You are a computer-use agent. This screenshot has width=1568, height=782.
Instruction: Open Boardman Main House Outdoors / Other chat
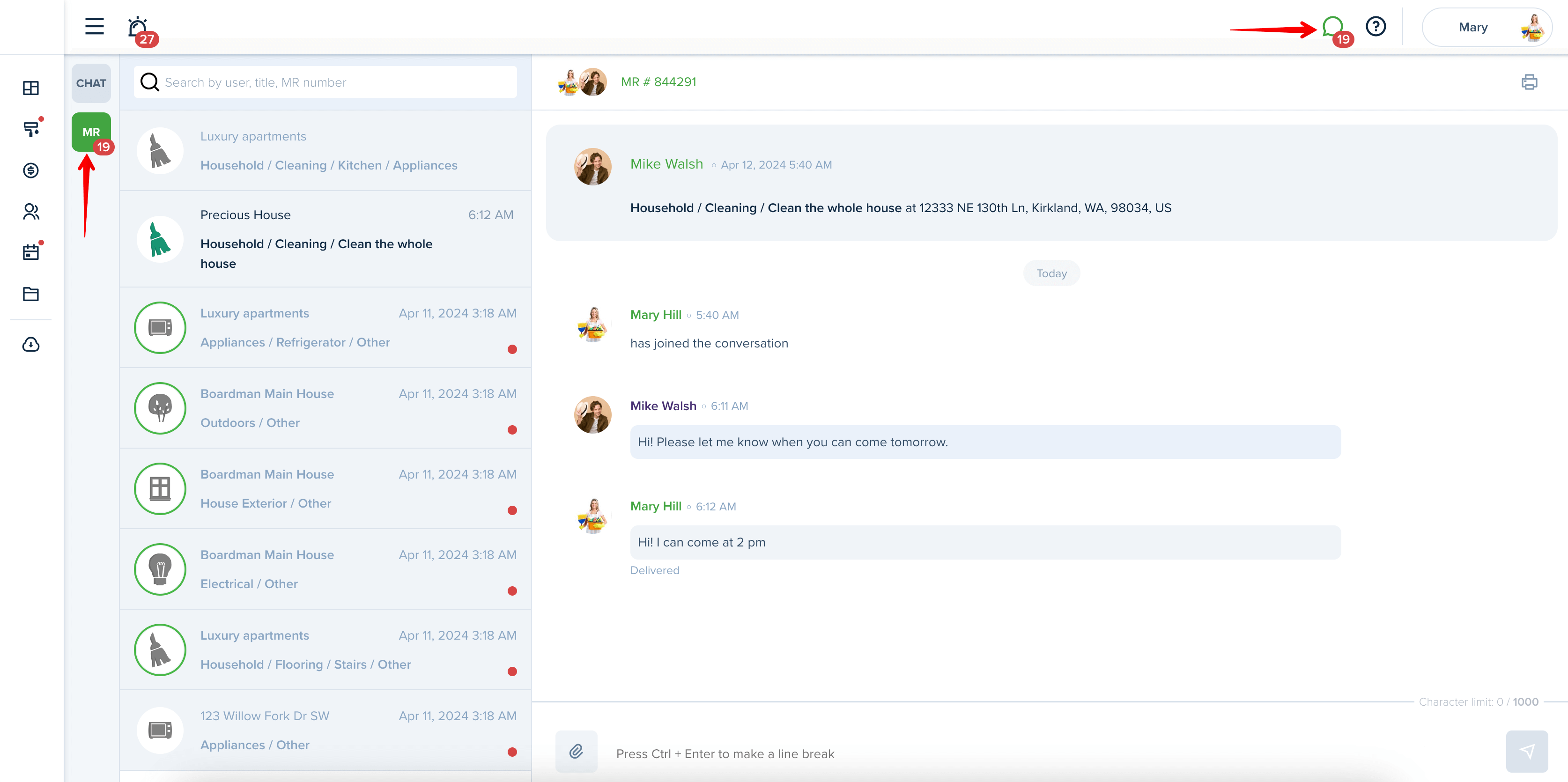pos(325,408)
